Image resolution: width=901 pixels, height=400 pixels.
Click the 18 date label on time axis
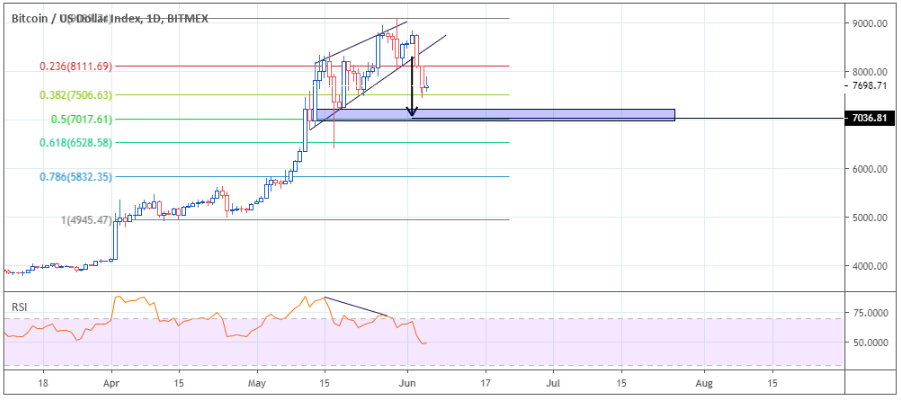[43, 383]
